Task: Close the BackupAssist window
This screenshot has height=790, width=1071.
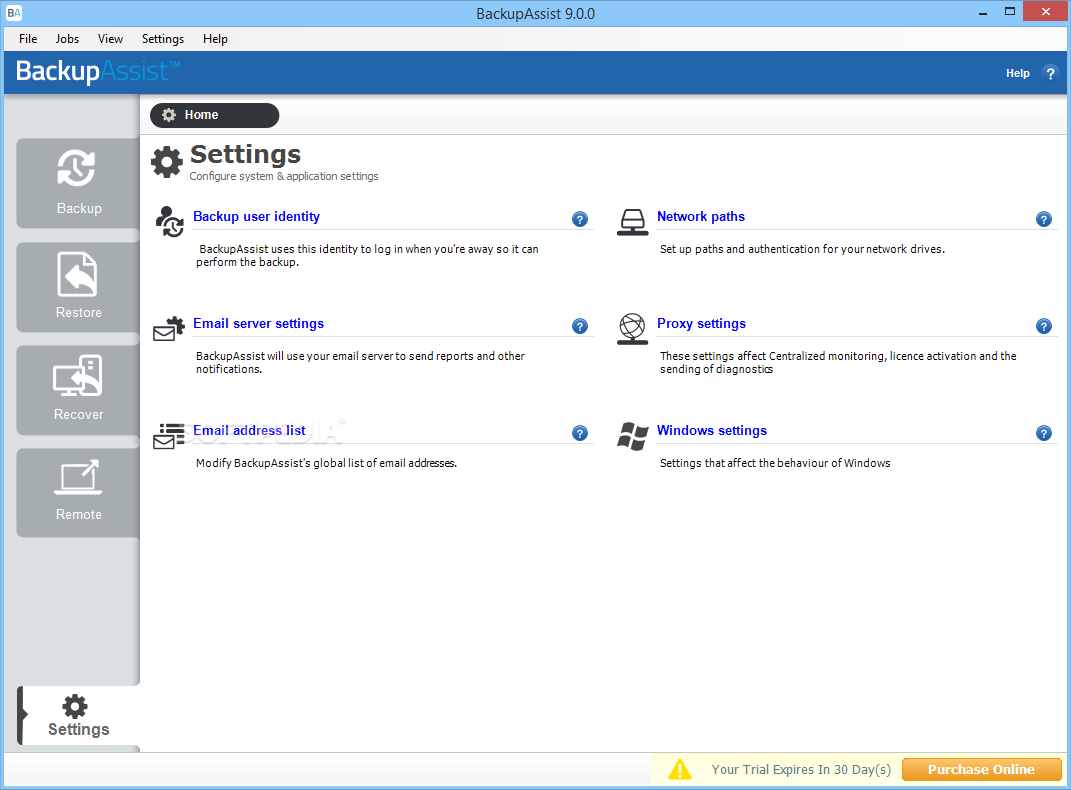Action: pos(1046,12)
